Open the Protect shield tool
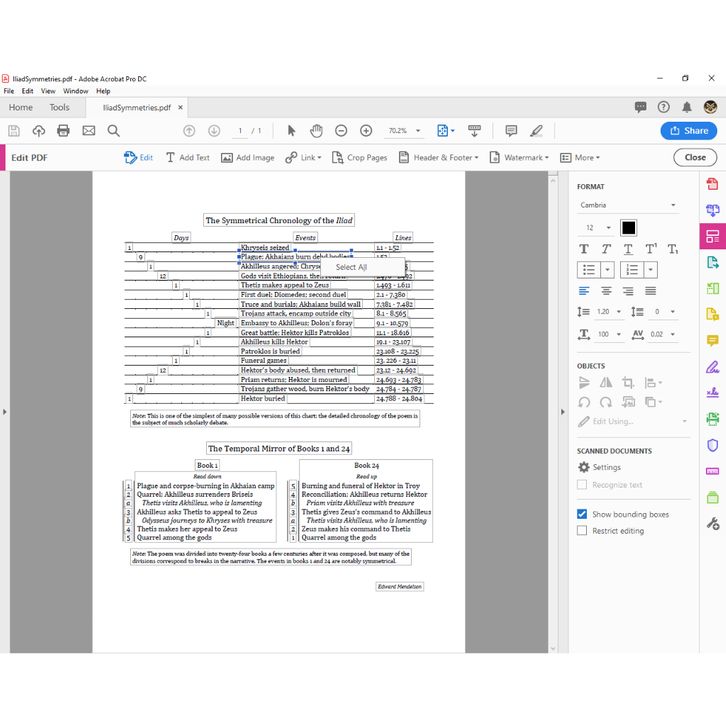Viewport: 726px width, 726px height. [x=712, y=445]
